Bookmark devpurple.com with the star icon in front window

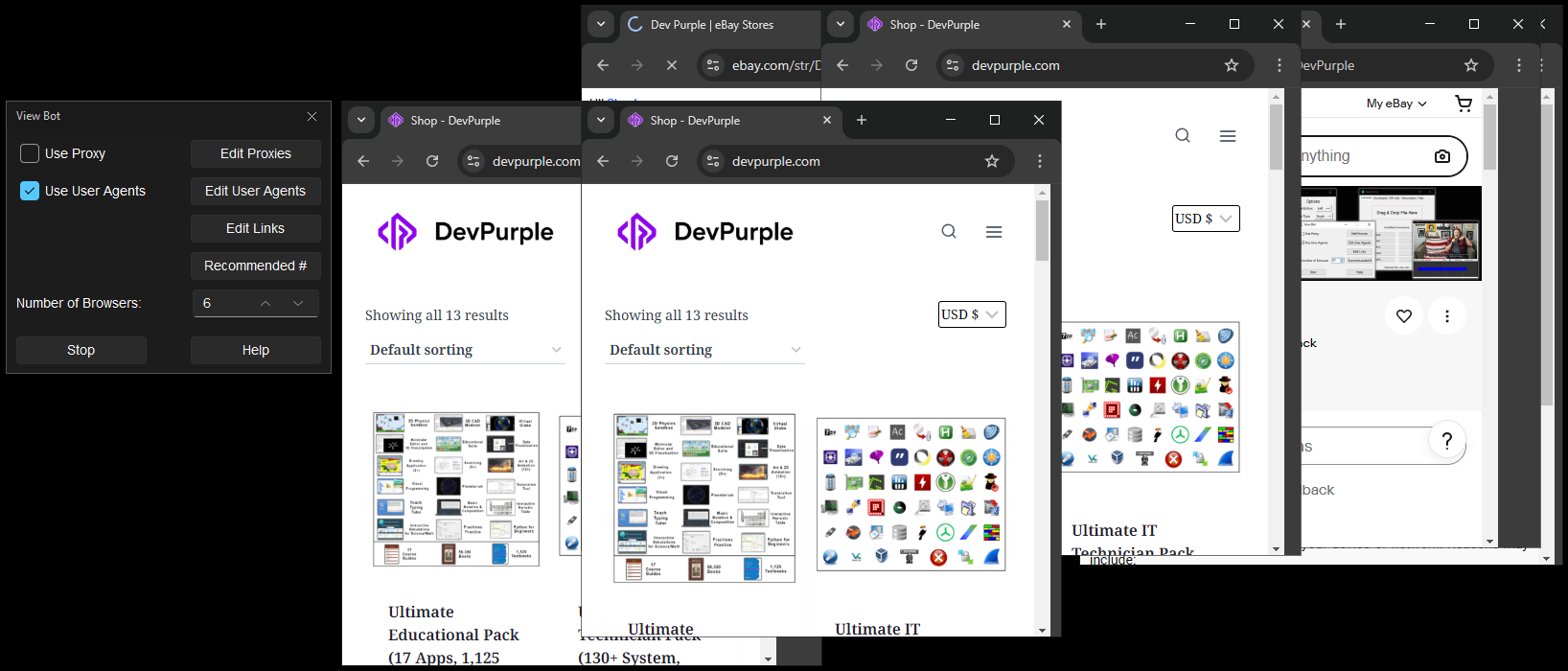click(992, 161)
